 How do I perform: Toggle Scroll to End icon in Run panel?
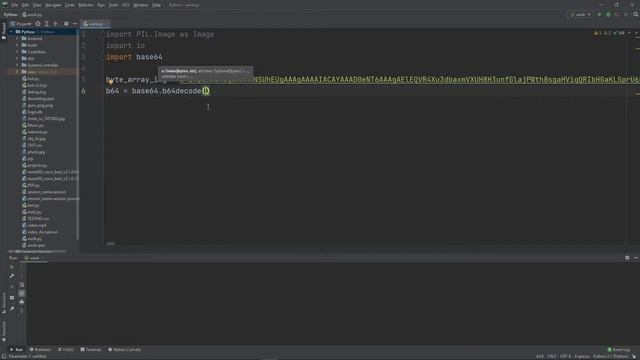click(x=22, y=293)
